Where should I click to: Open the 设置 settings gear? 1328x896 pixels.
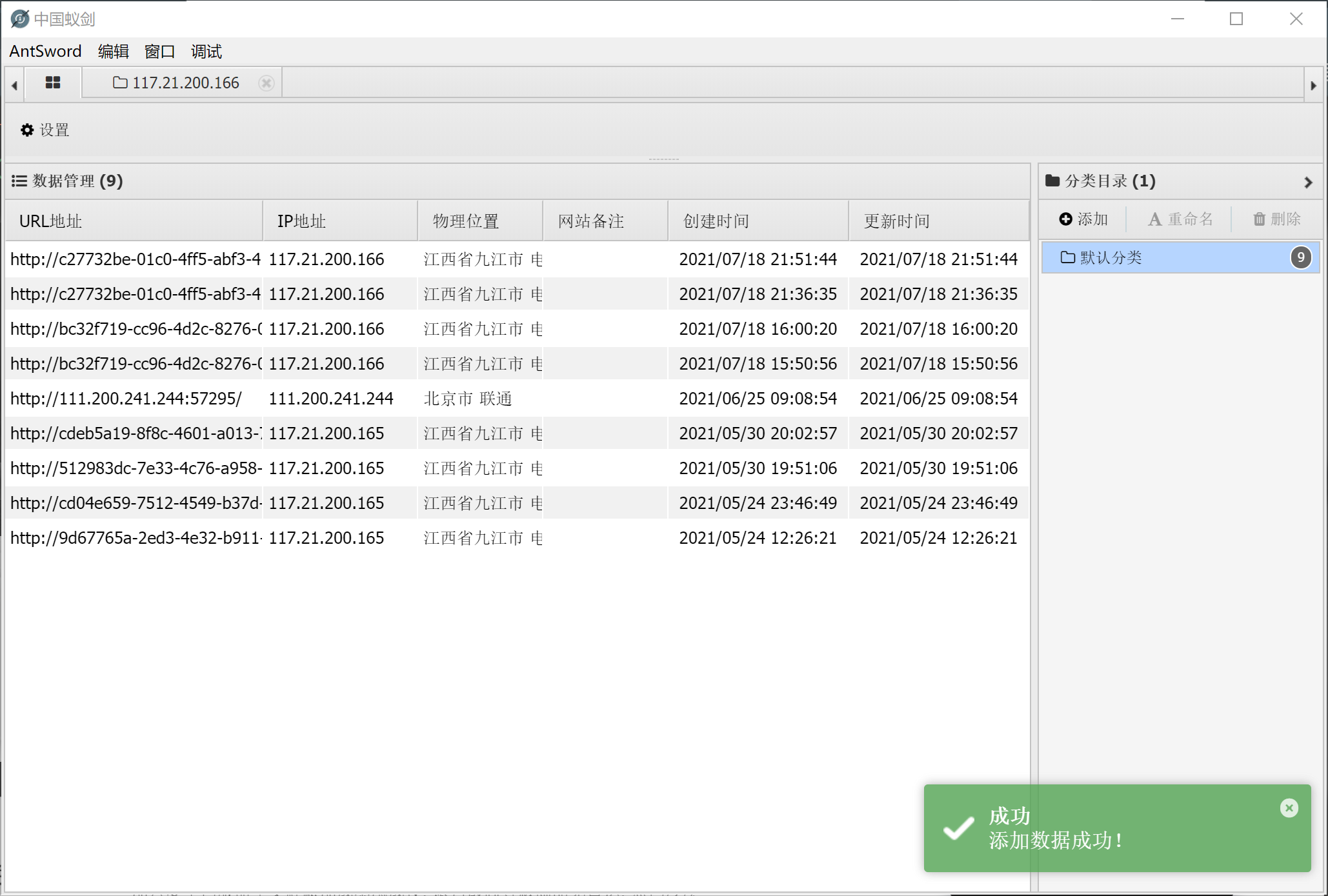pos(45,130)
